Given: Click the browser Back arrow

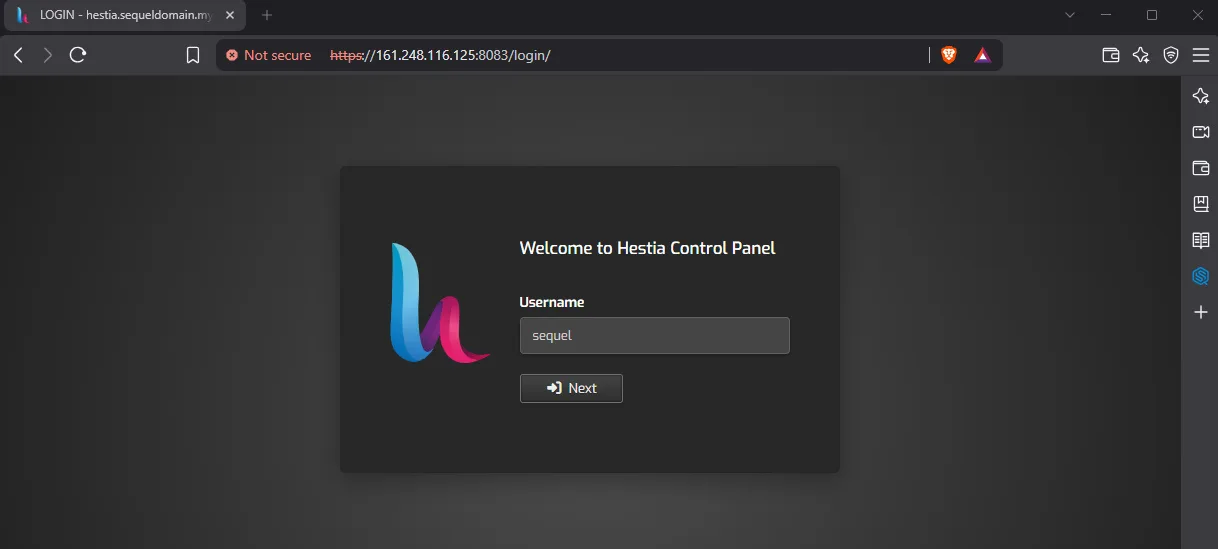Looking at the screenshot, I should [18, 55].
